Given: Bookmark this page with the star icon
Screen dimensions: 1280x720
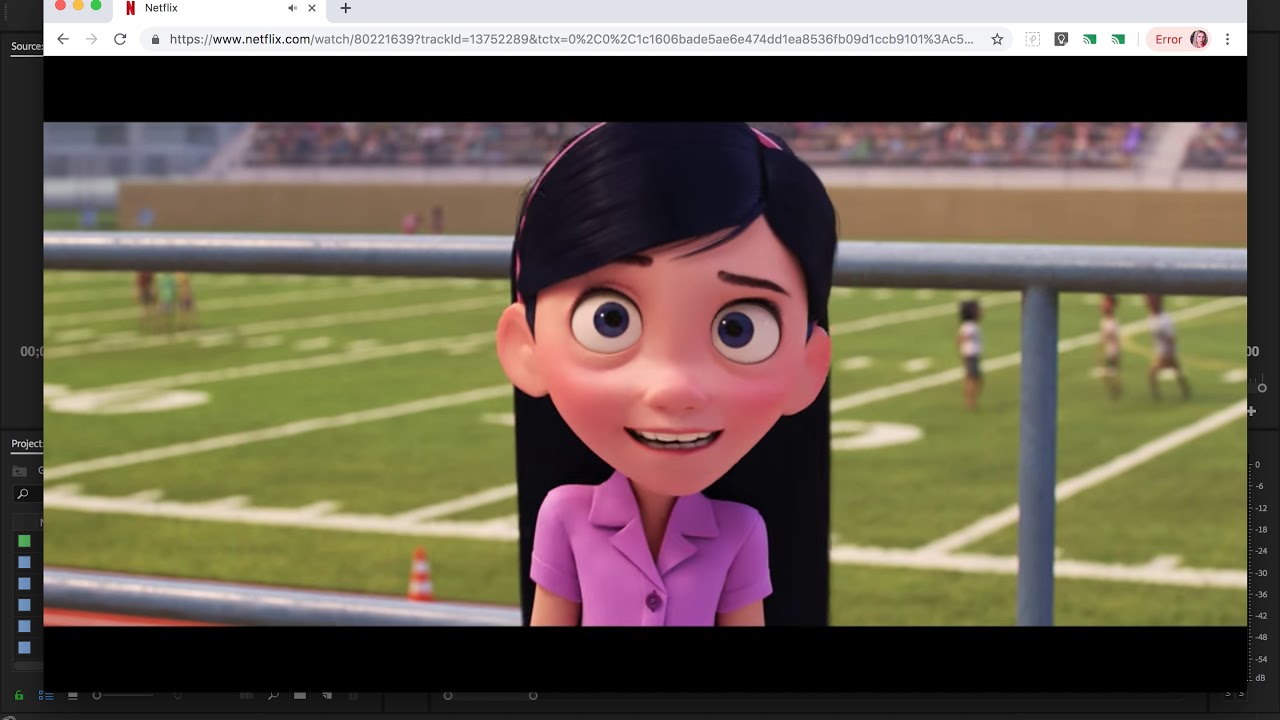Looking at the screenshot, I should coord(997,39).
